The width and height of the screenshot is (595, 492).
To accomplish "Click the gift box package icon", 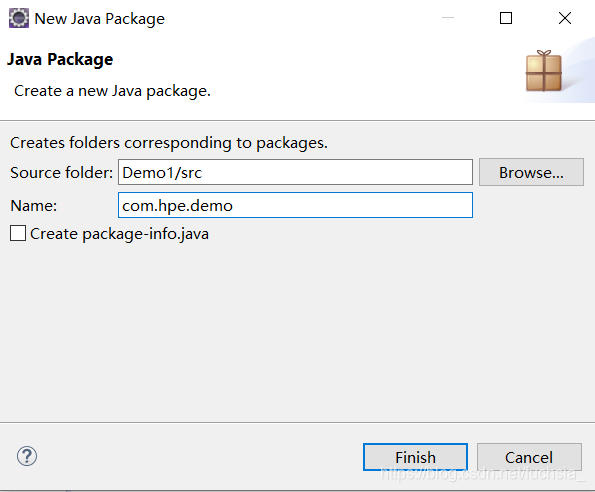I will coord(544,71).
